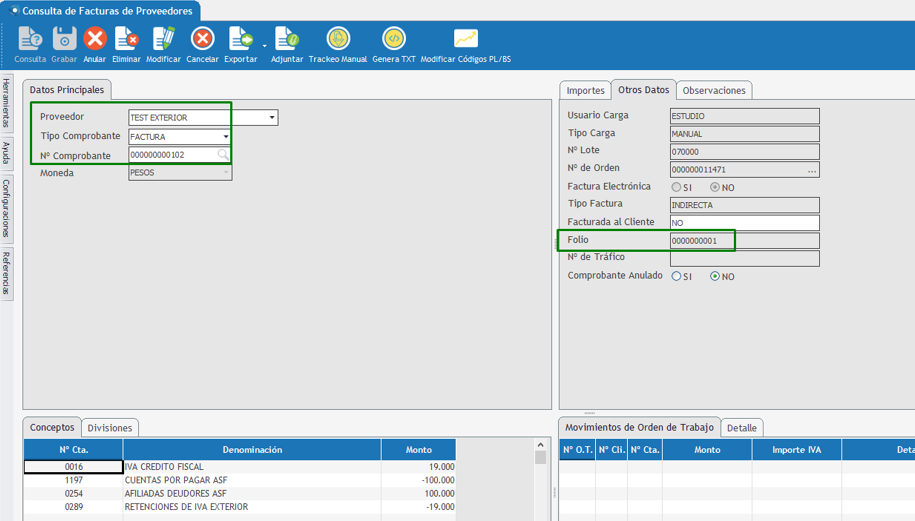This screenshot has height=521, width=915.
Task: Select the Consulta de Facturas de Proveedores window tab
Action: [x=100, y=11]
